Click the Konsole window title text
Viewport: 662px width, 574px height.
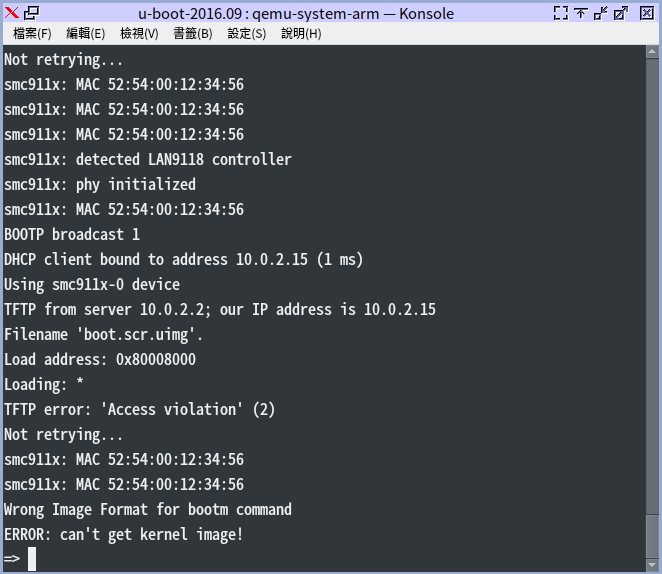pyautogui.click(x=295, y=13)
